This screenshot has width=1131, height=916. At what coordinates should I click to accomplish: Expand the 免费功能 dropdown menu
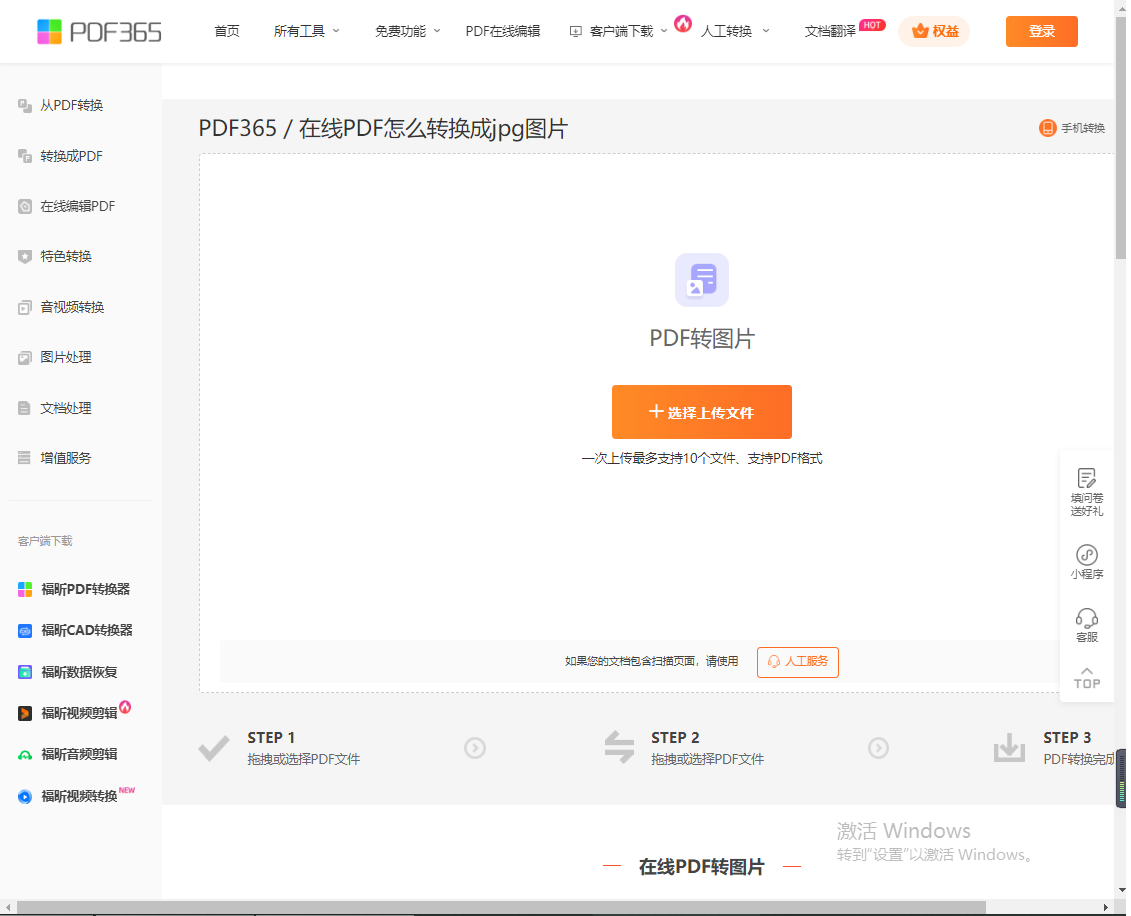[x=408, y=32]
